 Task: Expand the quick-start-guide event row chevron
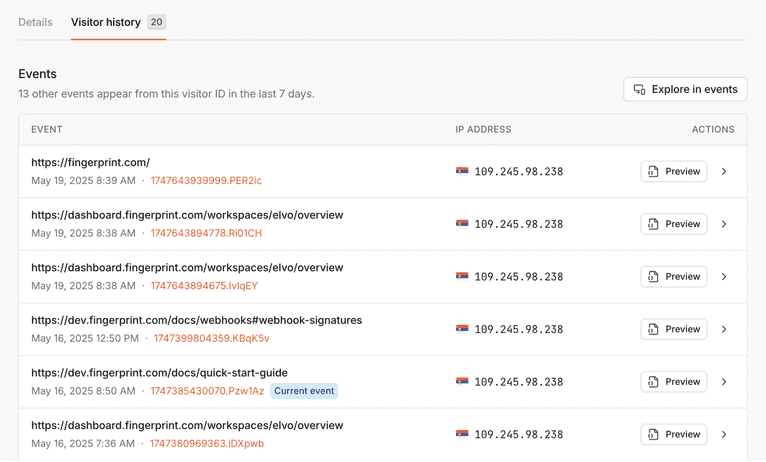point(724,382)
